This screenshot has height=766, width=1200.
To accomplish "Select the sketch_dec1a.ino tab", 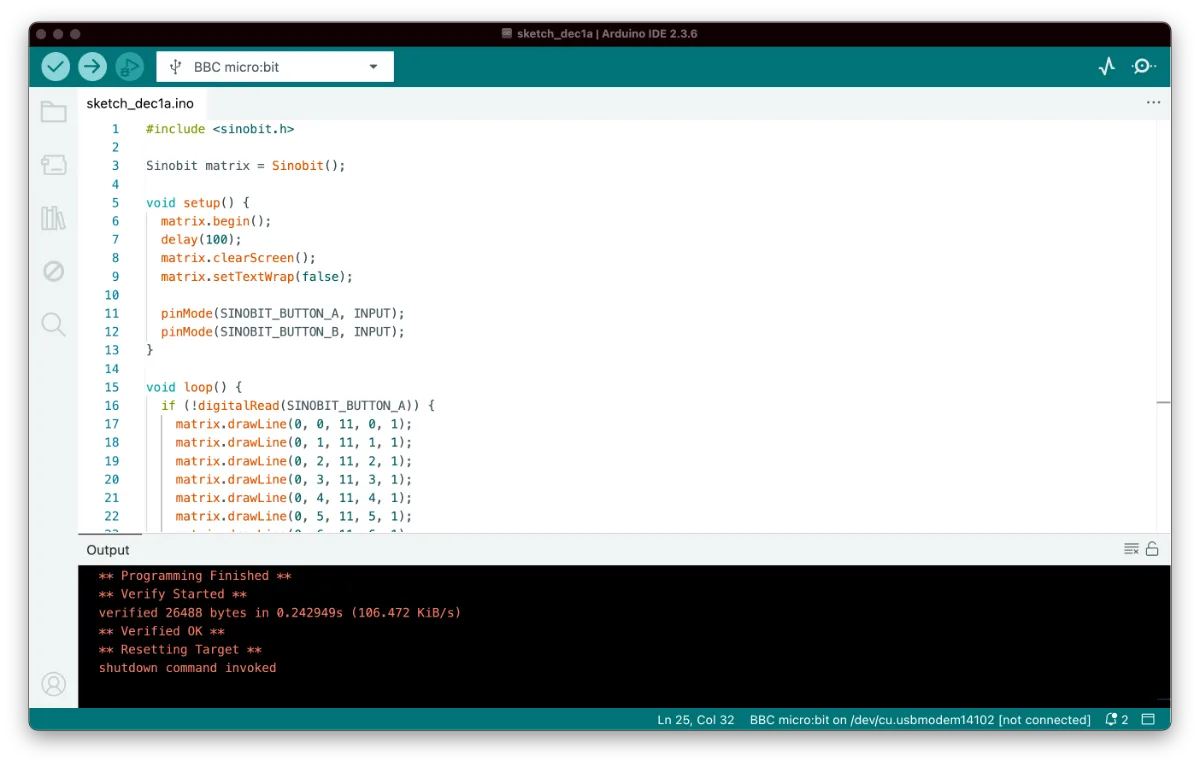I will 140,104.
